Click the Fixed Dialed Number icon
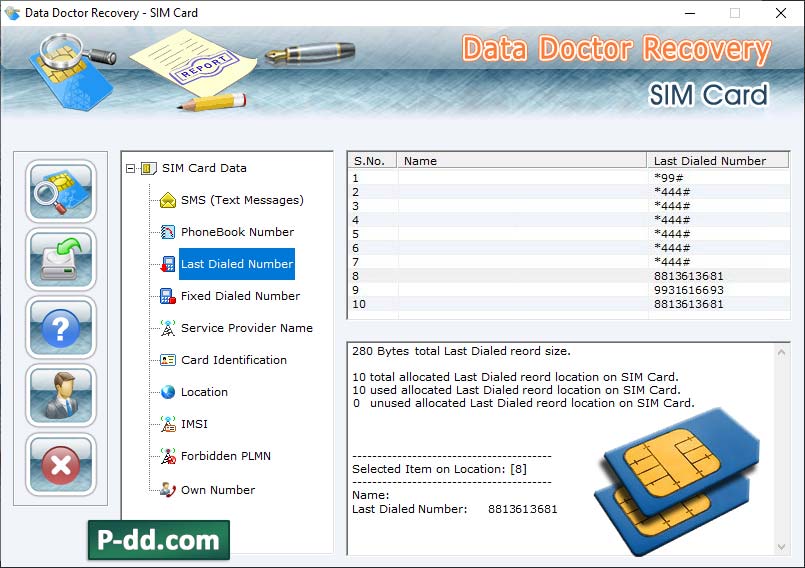The width and height of the screenshot is (805, 568). [x=168, y=296]
